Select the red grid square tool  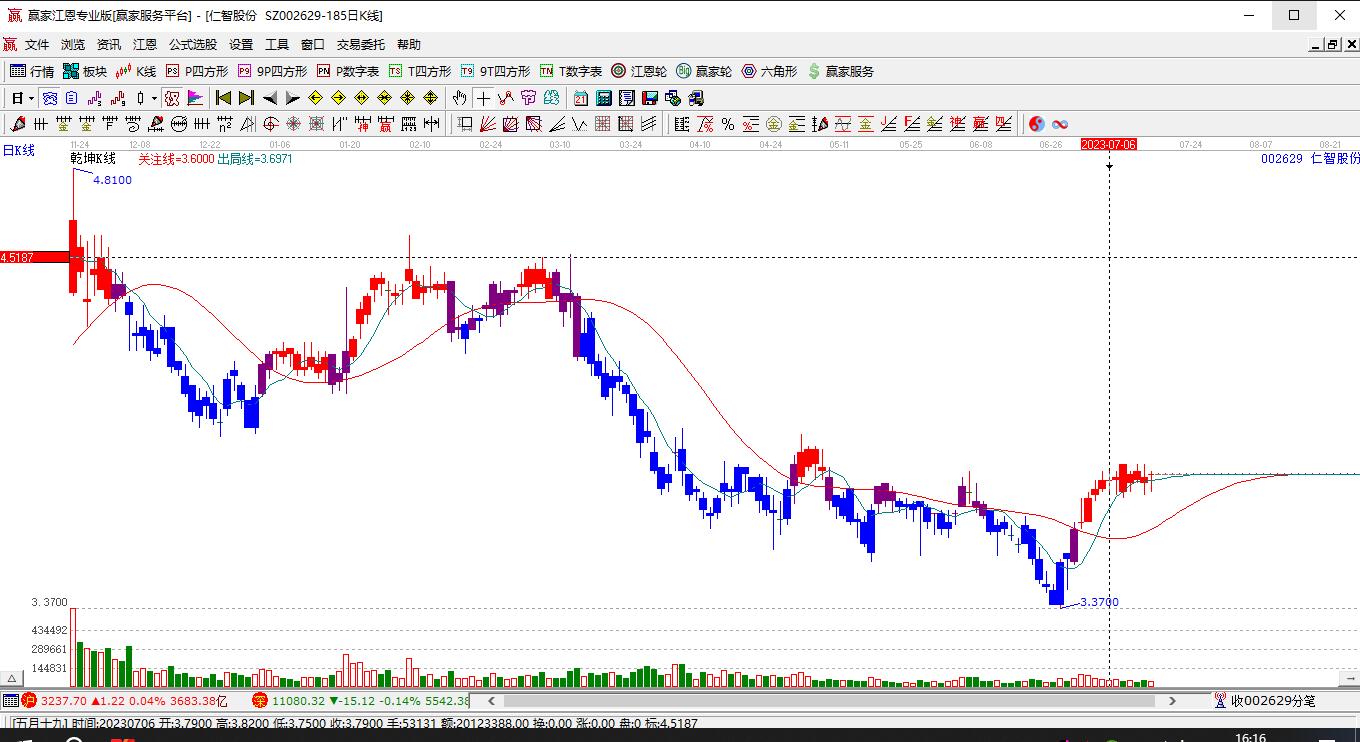pyautogui.click(x=602, y=124)
